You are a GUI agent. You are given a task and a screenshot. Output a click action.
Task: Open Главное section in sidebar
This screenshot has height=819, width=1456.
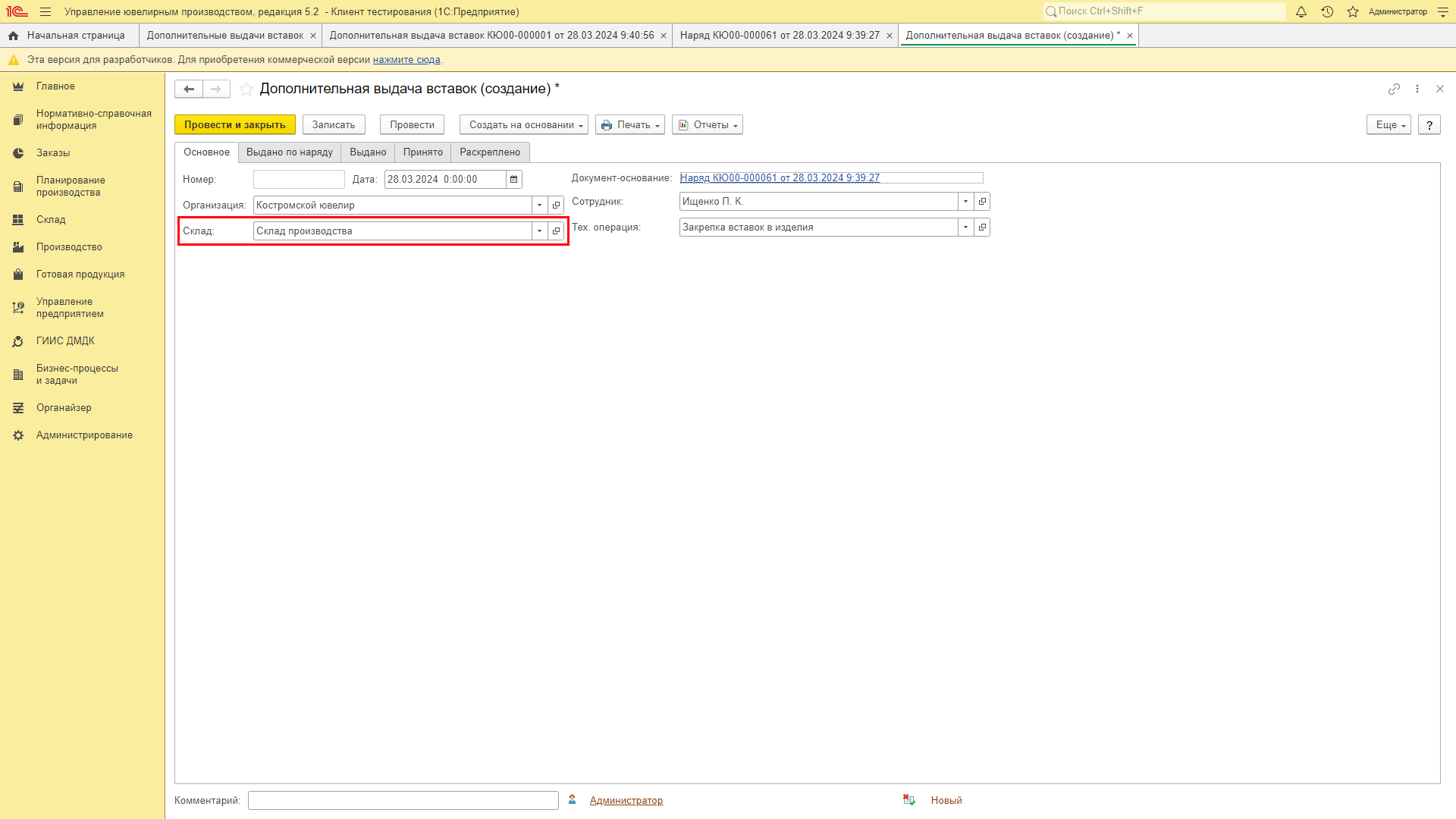point(83,86)
